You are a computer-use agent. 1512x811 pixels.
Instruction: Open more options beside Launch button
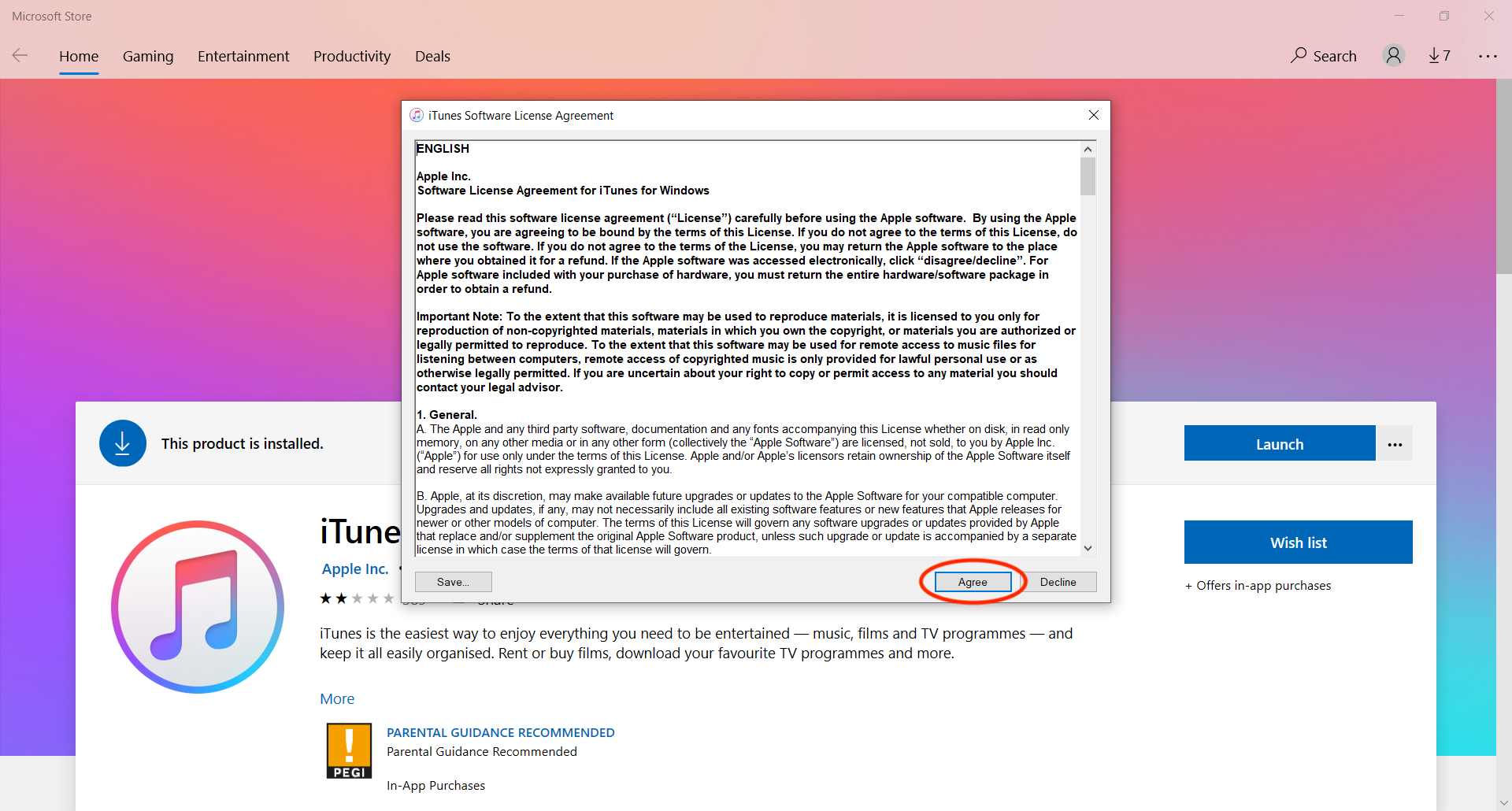pos(1395,444)
